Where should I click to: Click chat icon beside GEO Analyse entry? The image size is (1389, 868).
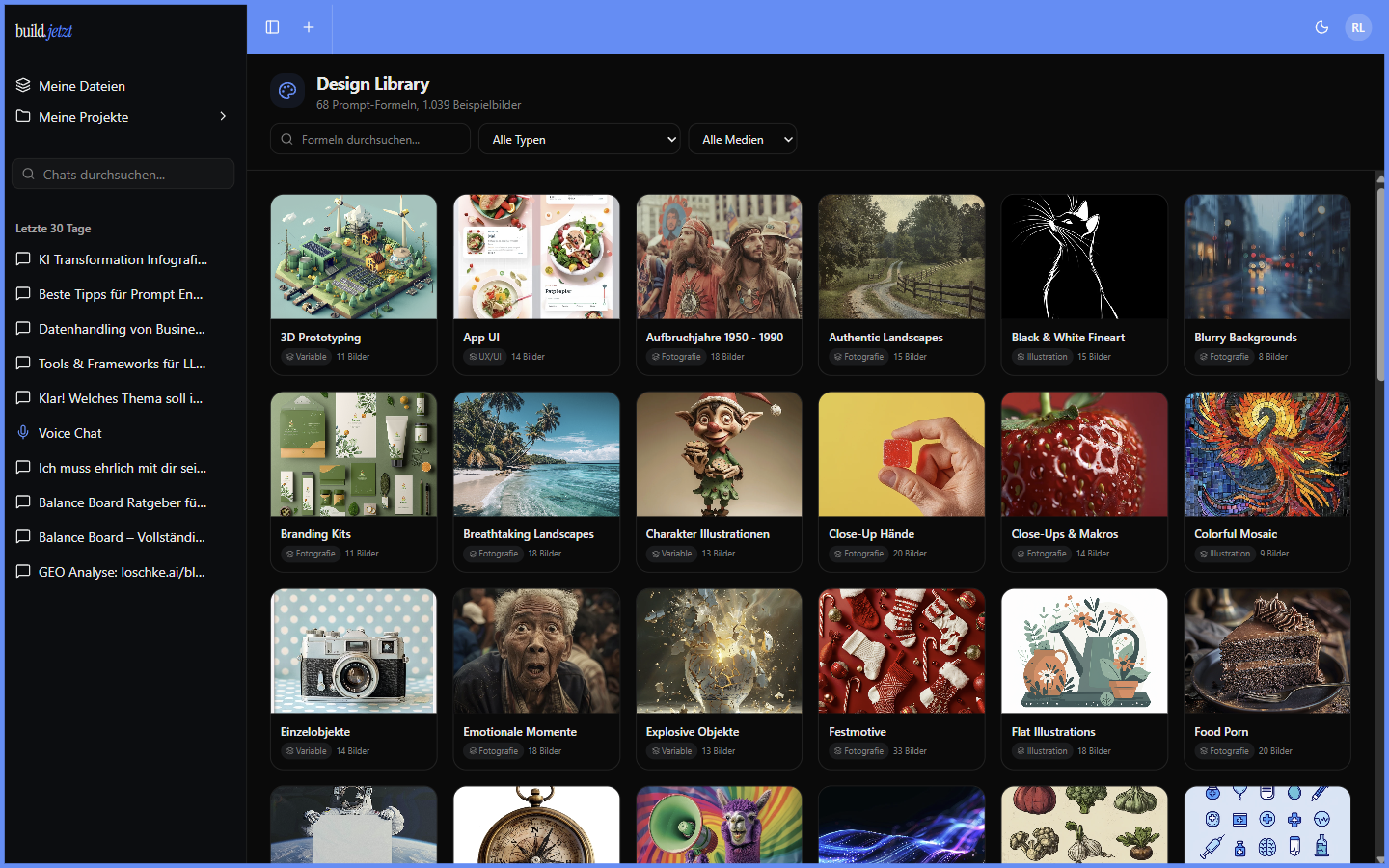click(x=23, y=571)
